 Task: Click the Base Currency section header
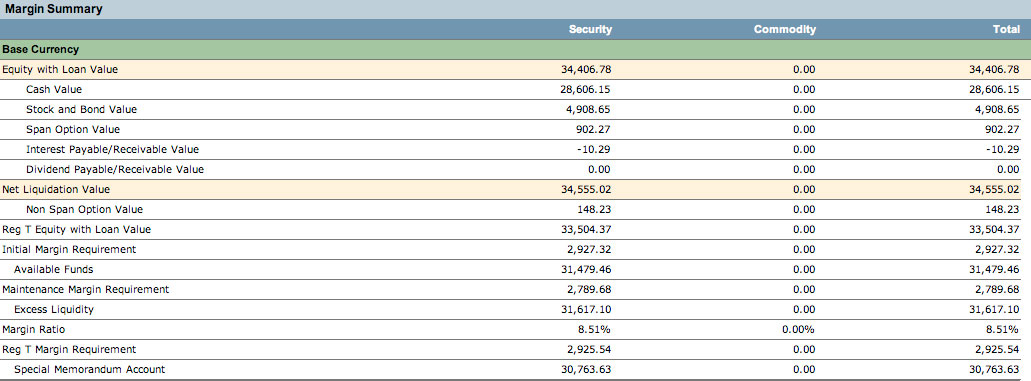tap(41, 49)
